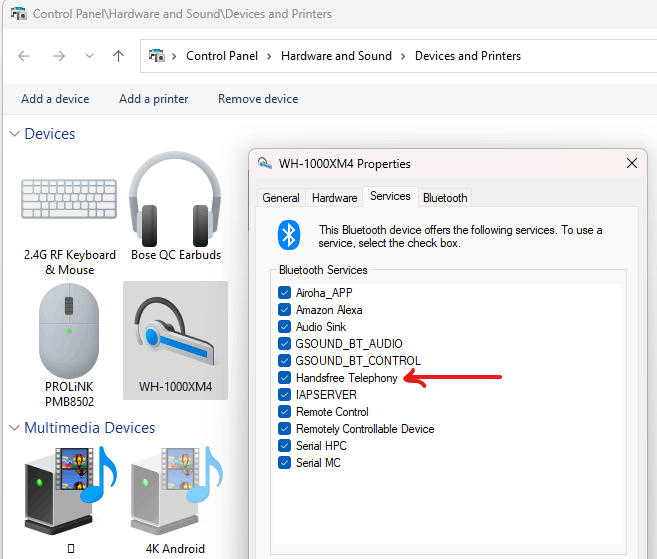
Task: Select the Services tab
Action: tap(390, 196)
